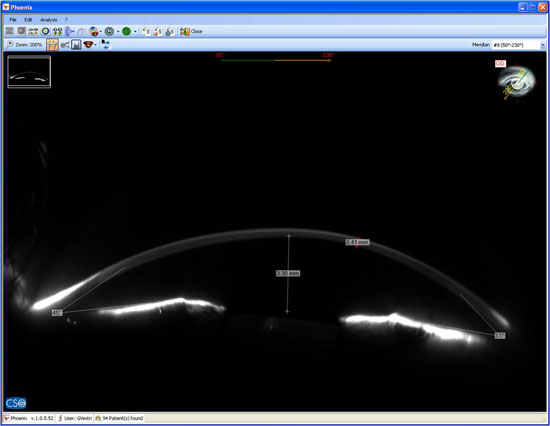Expand the green circle icon dropdown arrow
The image size is (550, 426).
[135, 32]
